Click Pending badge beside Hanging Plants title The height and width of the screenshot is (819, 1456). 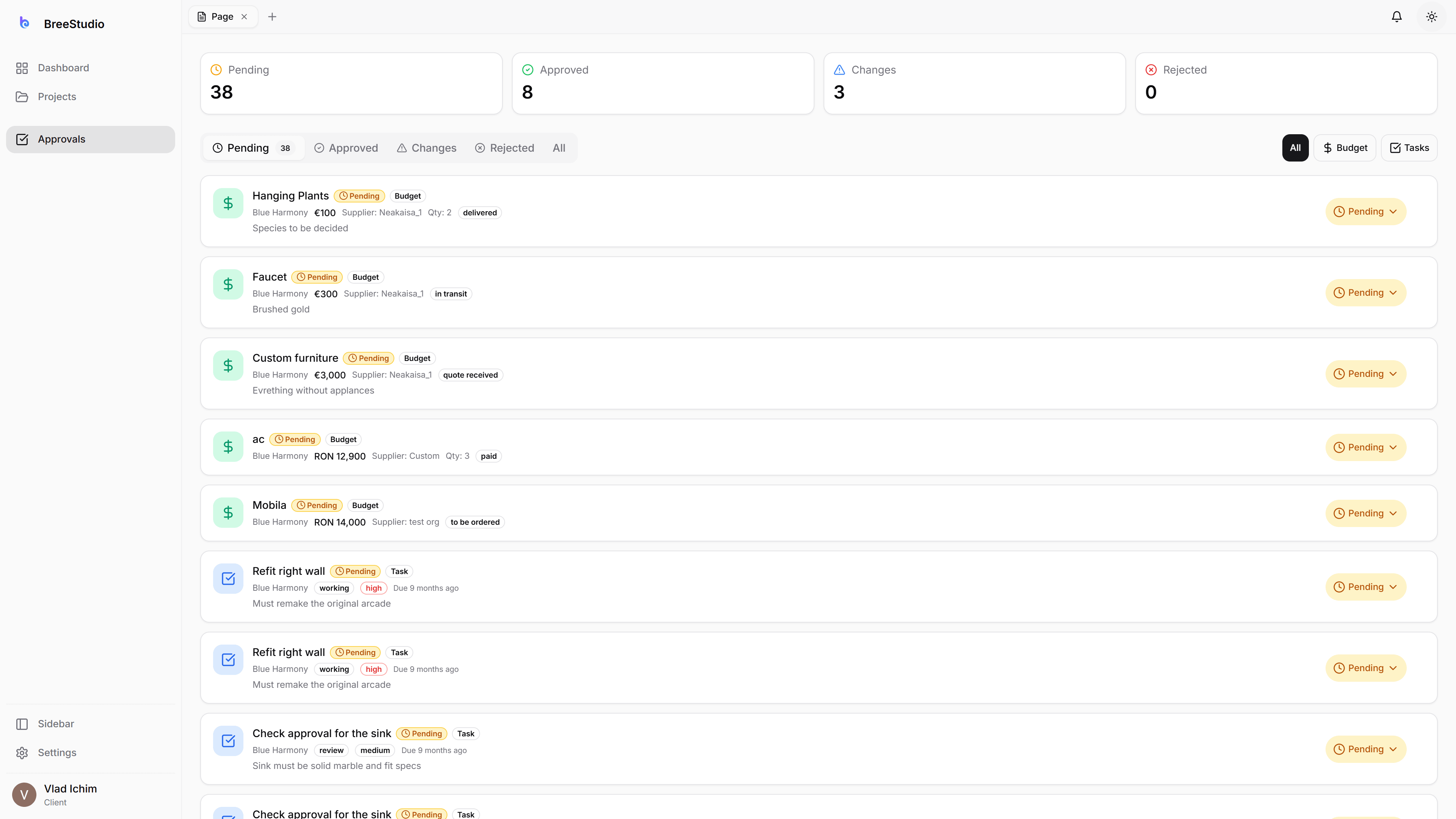[x=359, y=196]
